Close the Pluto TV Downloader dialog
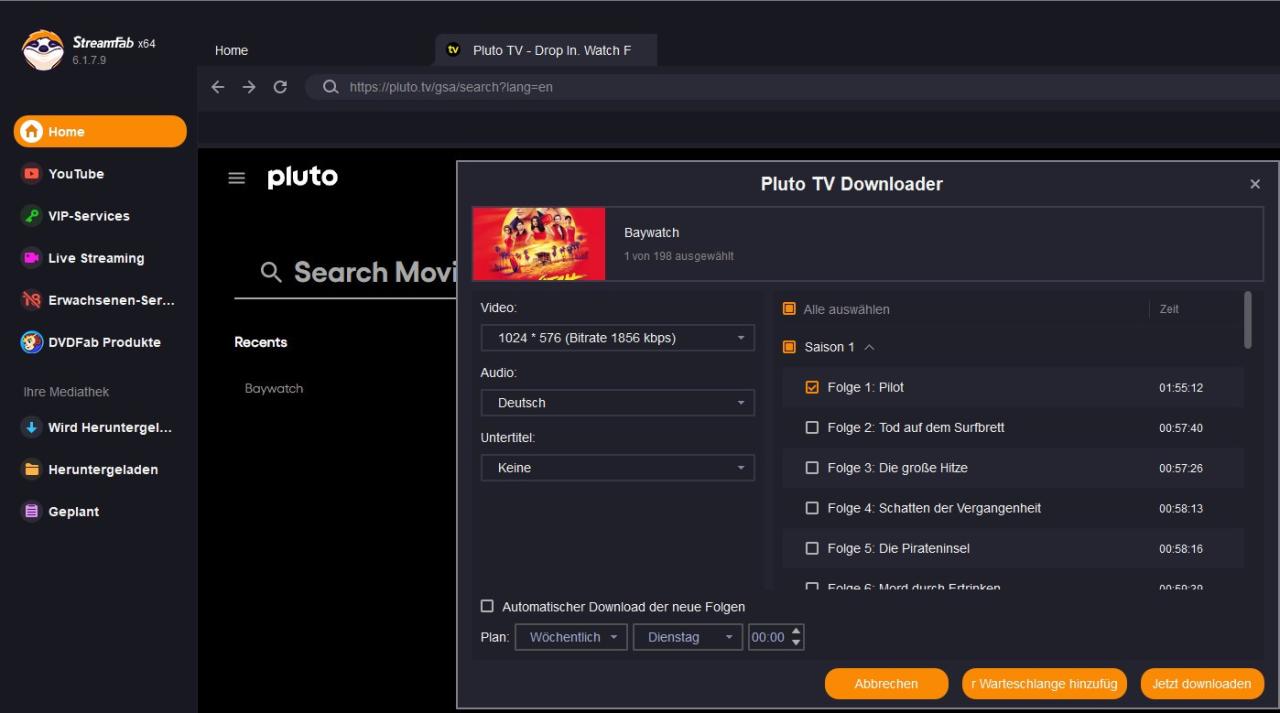 tap(1255, 184)
